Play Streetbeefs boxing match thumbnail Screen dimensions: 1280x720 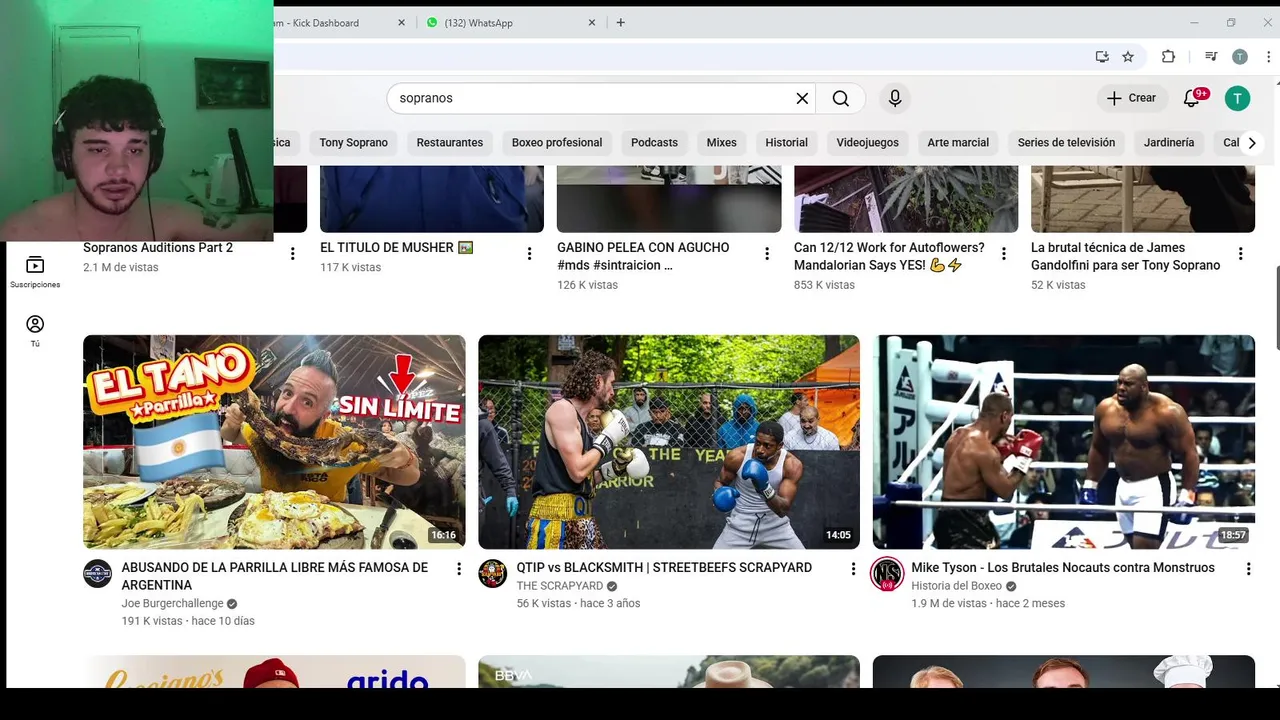click(x=669, y=442)
